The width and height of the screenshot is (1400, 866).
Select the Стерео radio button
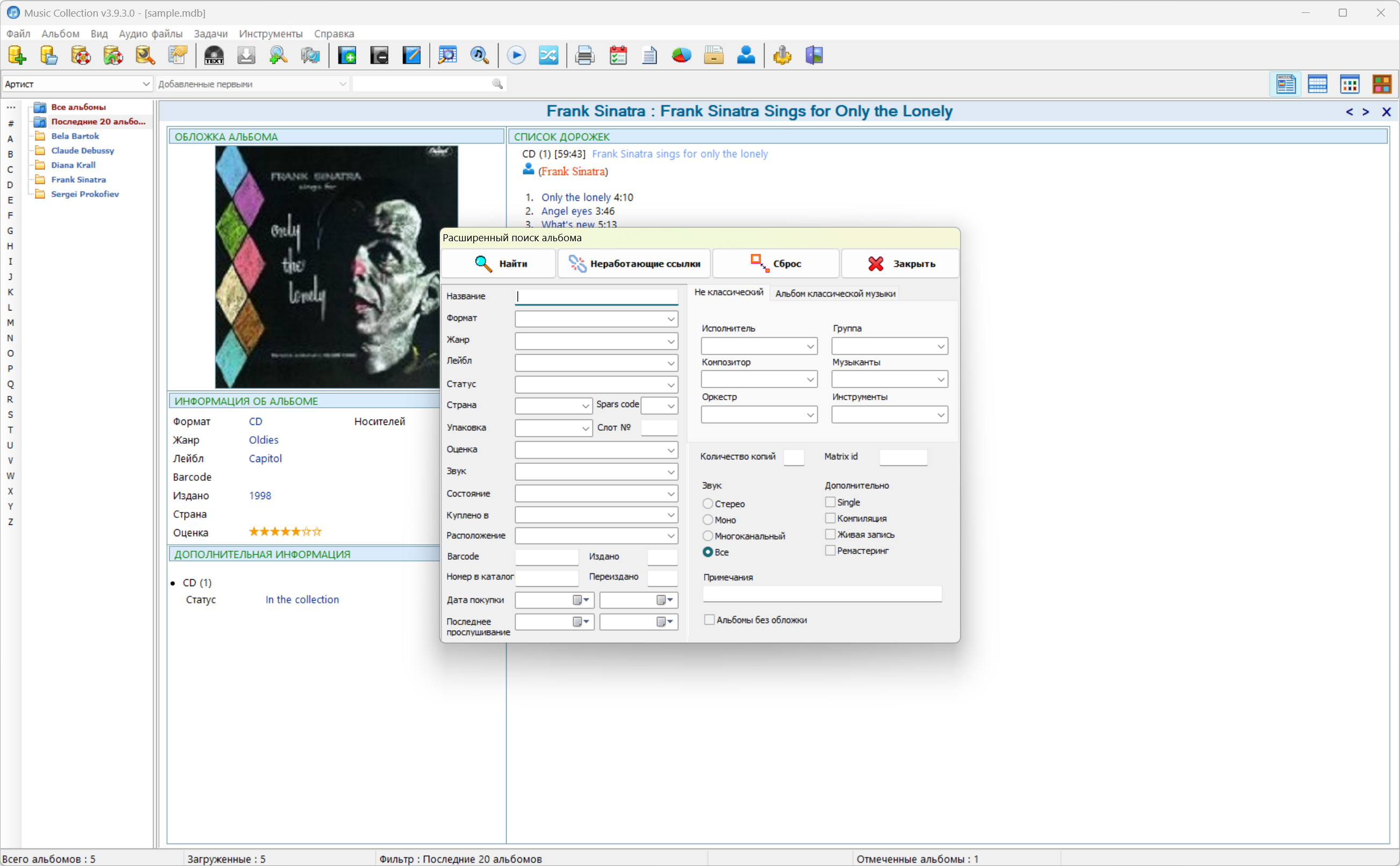[x=708, y=503]
